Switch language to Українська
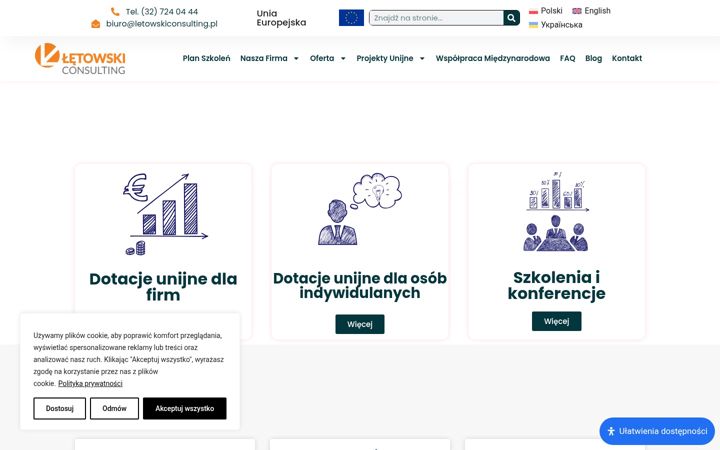The width and height of the screenshot is (720, 450). coord(561,25)
